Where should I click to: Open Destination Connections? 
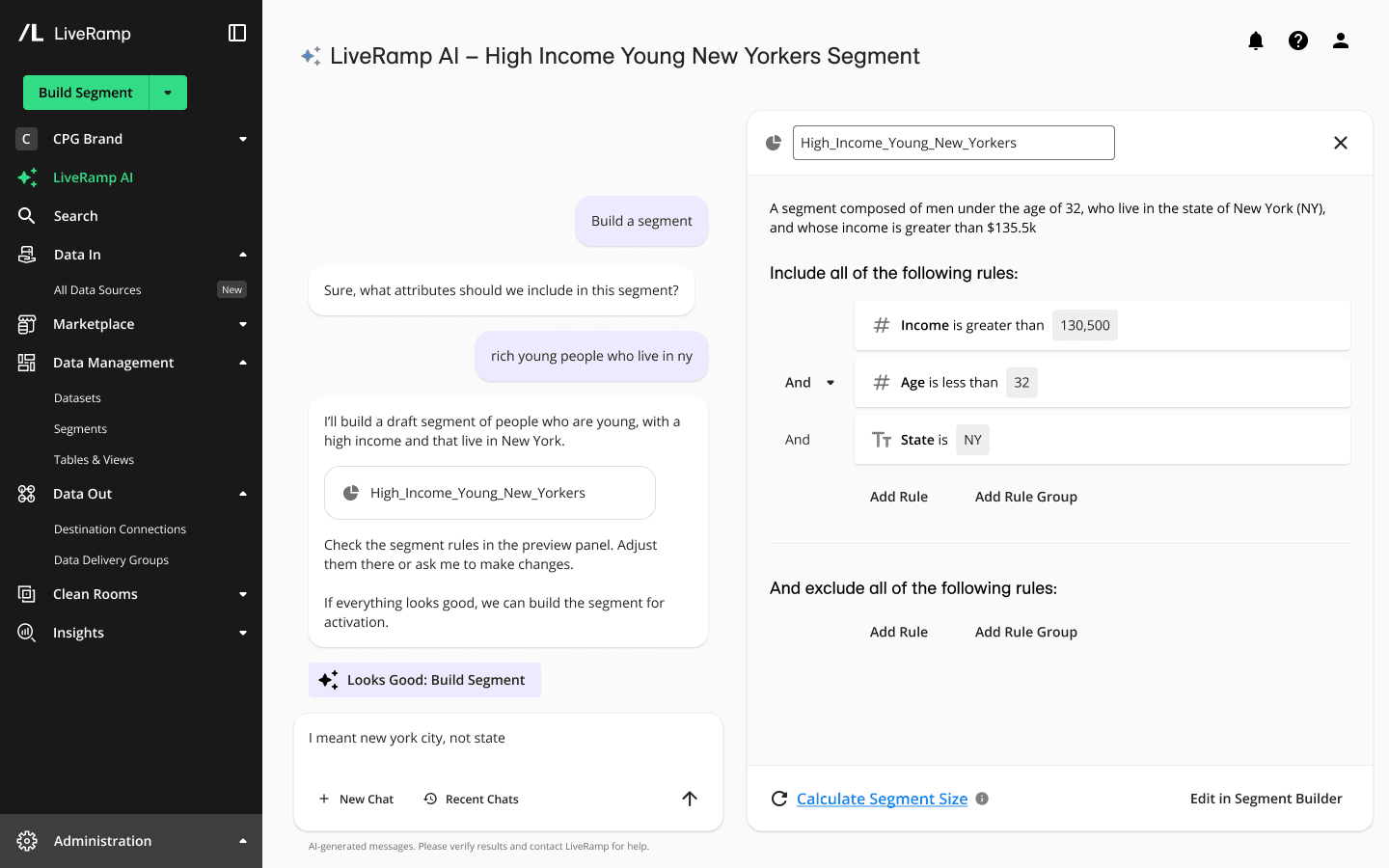pos(120,529)
